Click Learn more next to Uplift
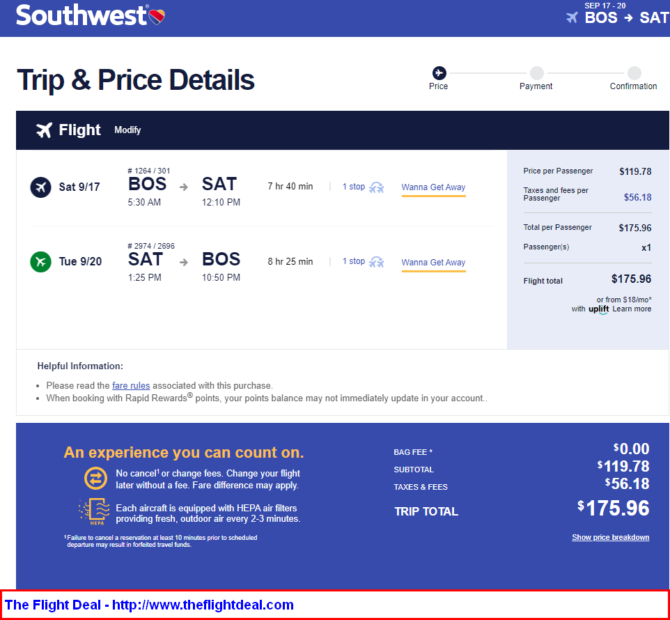 (631, 309)
